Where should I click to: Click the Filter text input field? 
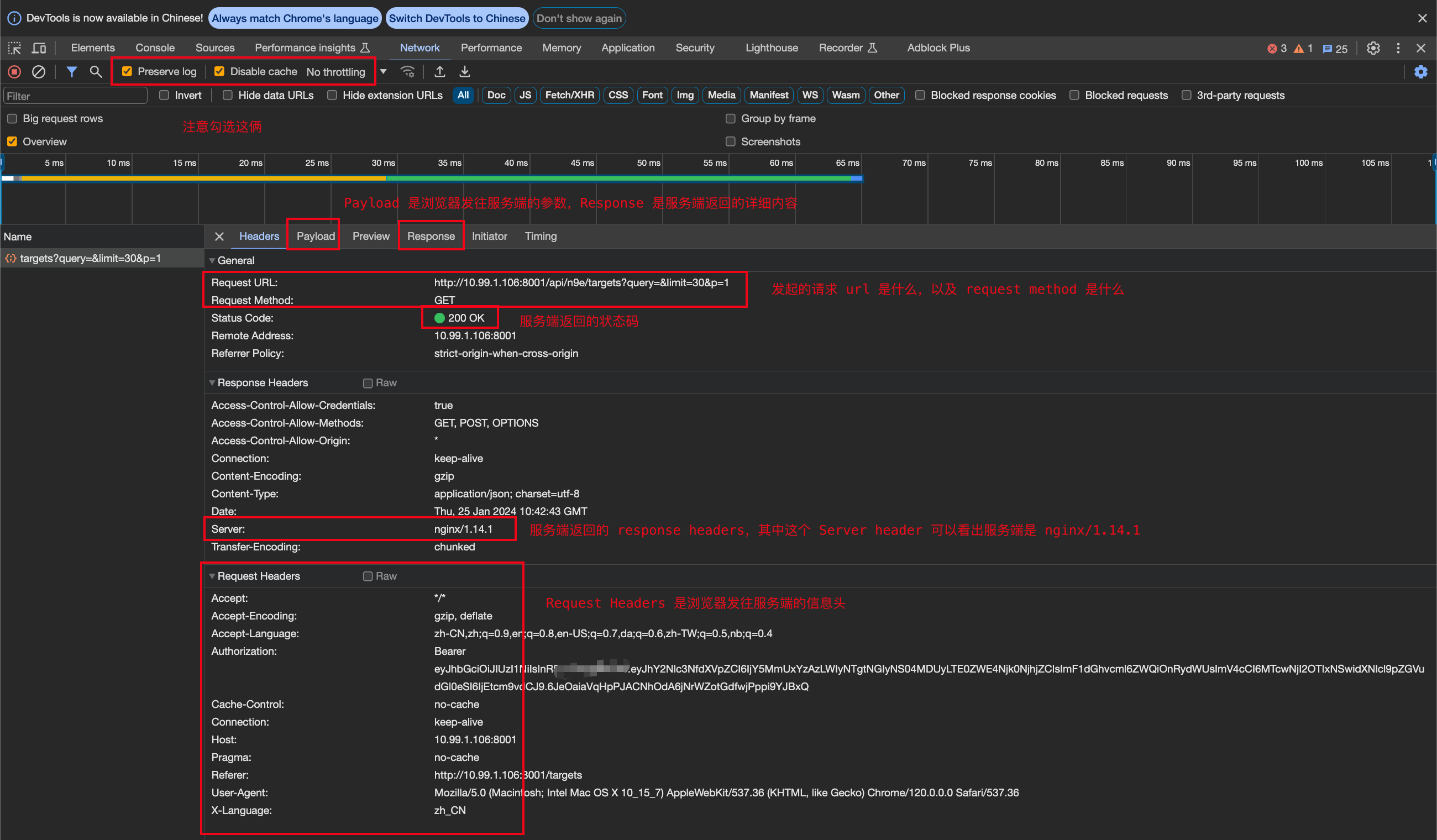(x=75, y=96)
